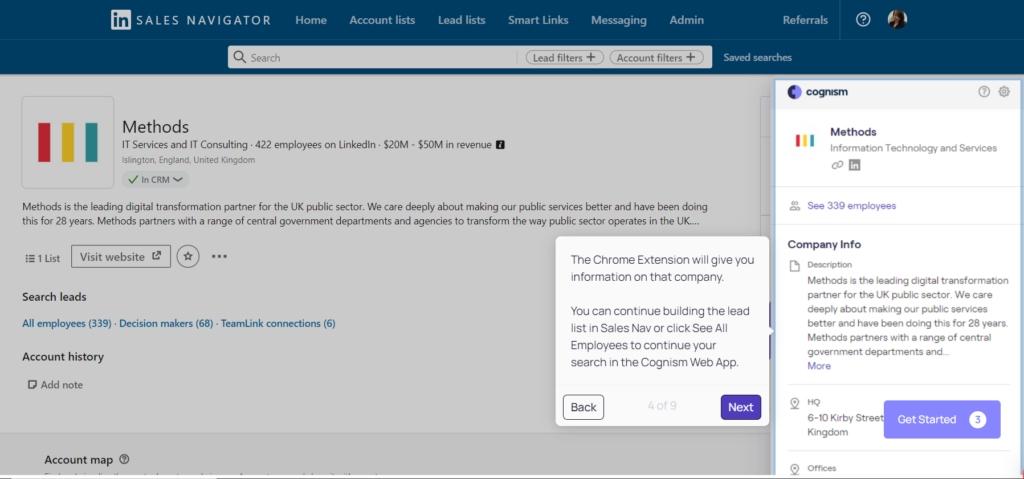Open the user profile avatar menu
Image resolution: width=1024 pixels, height=479 pixels.
[x=897, y=20]
